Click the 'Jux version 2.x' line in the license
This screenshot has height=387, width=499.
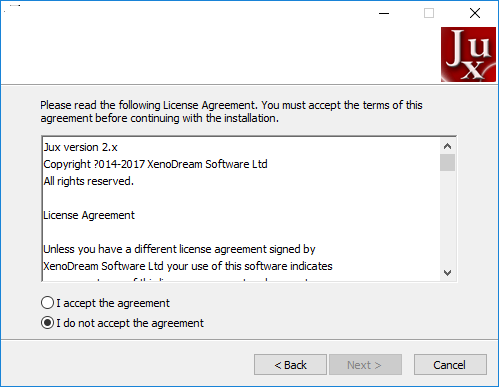(80, 147)
